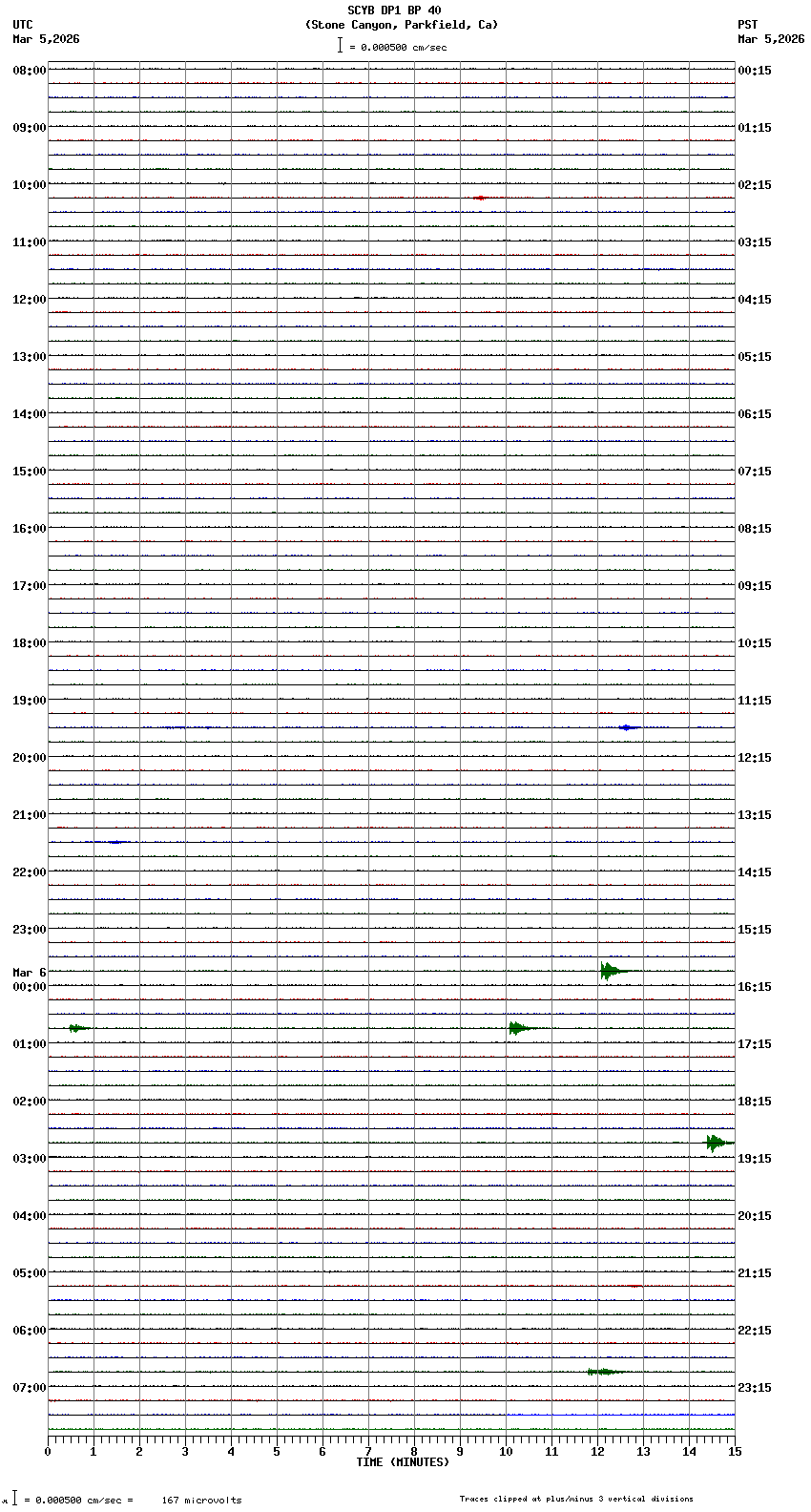The width and height of the screenshot is (811, 1512).
Task: Click the '00:00' UTC time label
Action: click(x=30, y=987)
